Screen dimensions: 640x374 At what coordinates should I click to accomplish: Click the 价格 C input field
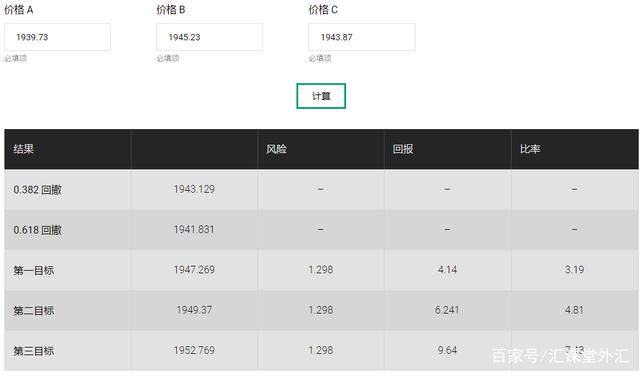click(x=362, y=37)
